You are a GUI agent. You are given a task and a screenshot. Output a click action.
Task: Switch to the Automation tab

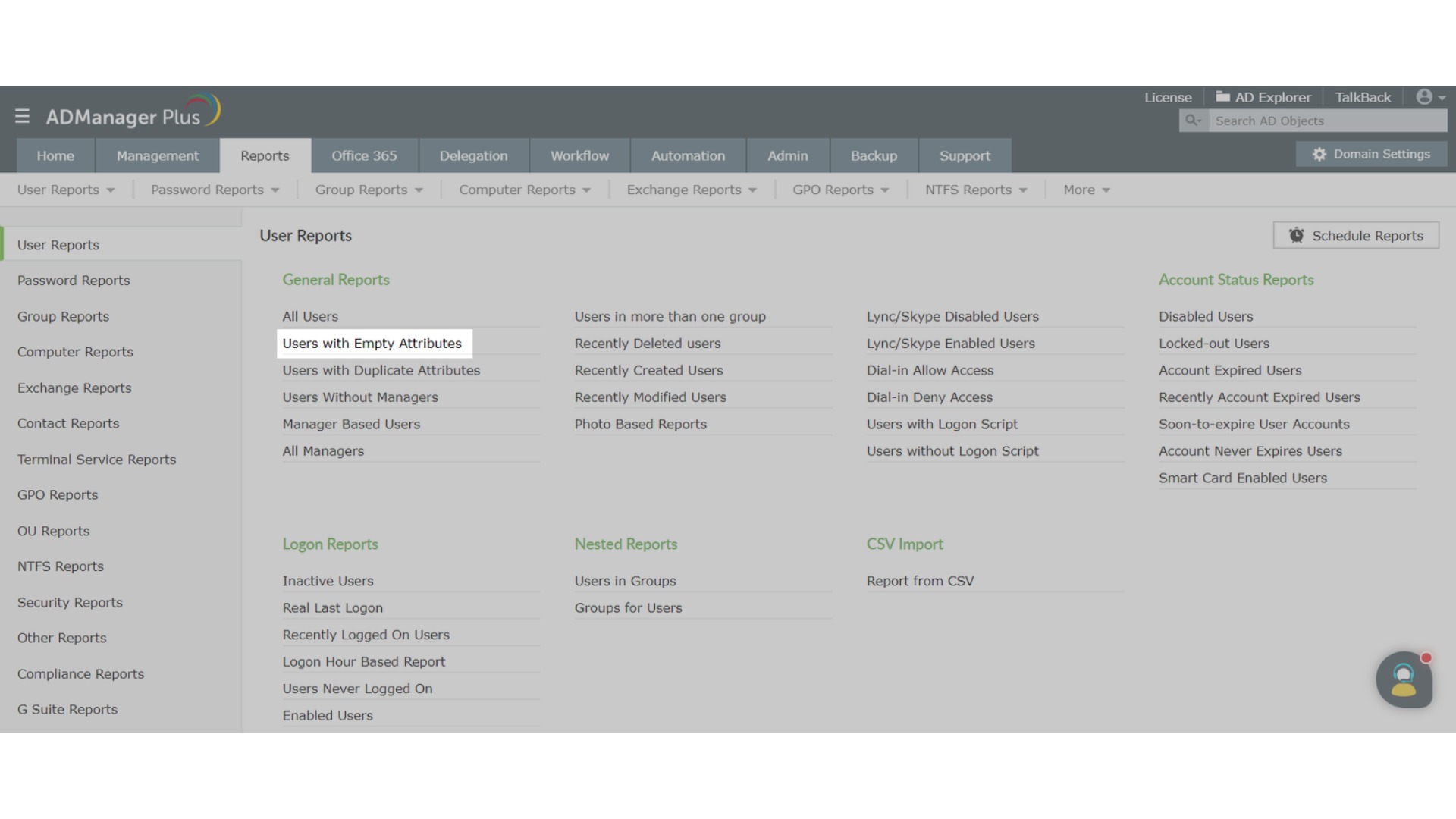point(688,156)
